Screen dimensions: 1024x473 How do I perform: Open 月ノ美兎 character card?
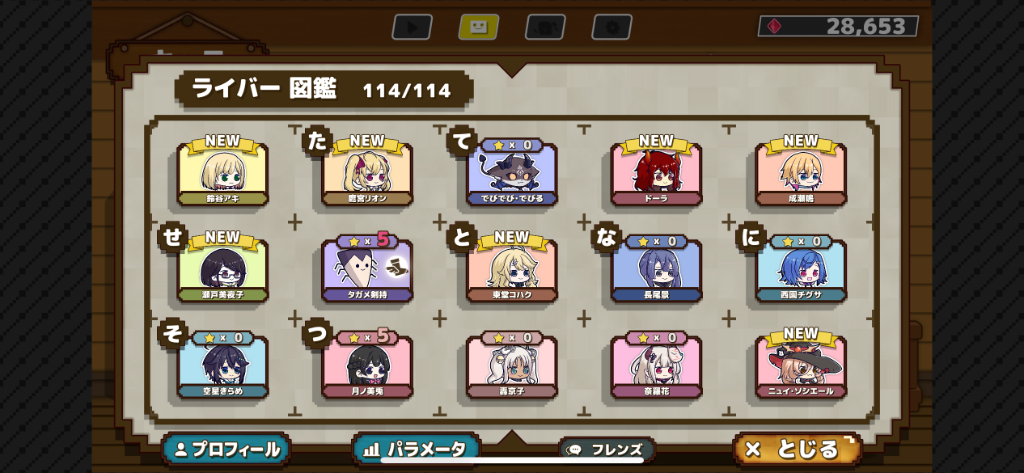367,365
